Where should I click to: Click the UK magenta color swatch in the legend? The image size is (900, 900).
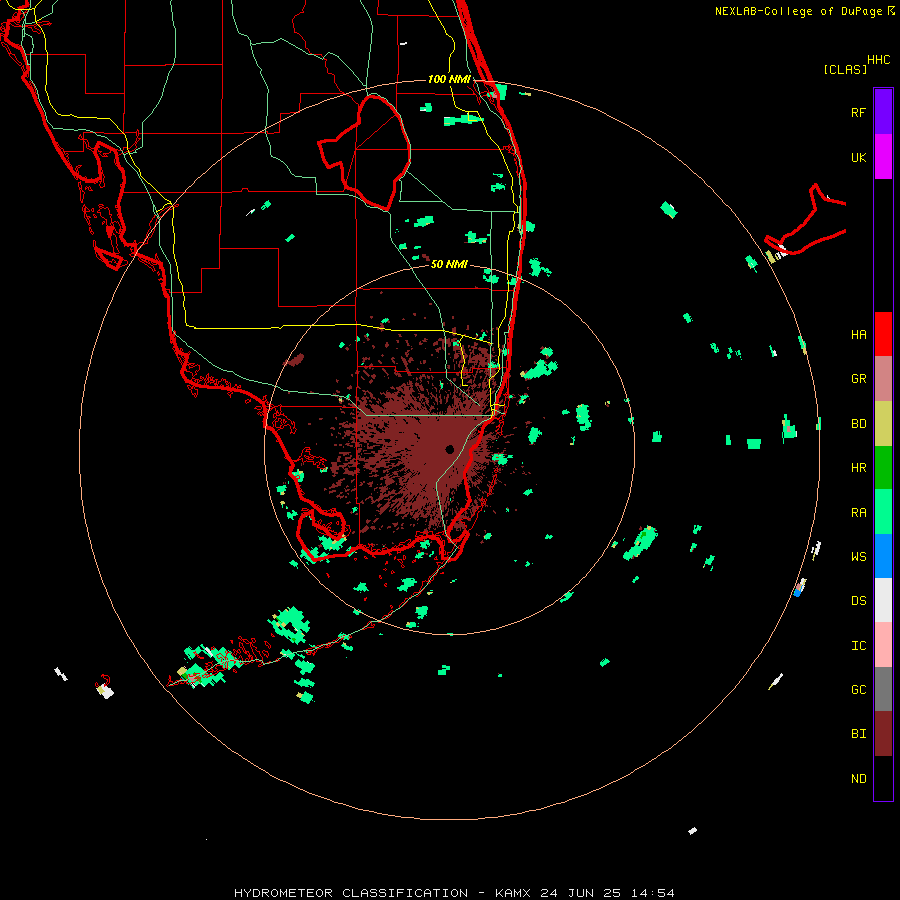[x=883, y=157]
